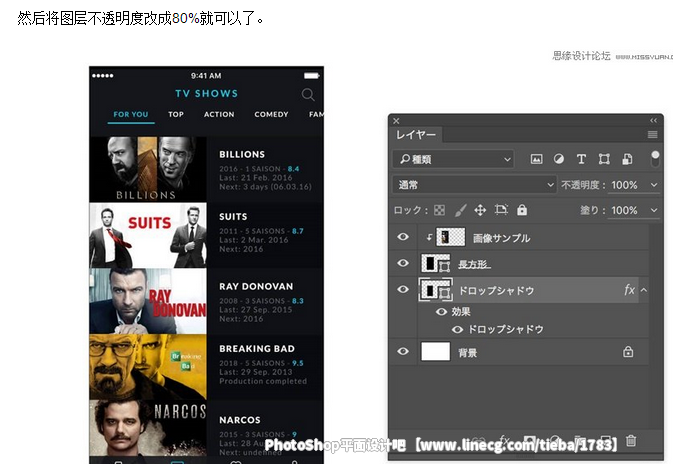This screenshot has width=673, height=464.
Task: Click the SUITS show title
Action: pos(233,217)
